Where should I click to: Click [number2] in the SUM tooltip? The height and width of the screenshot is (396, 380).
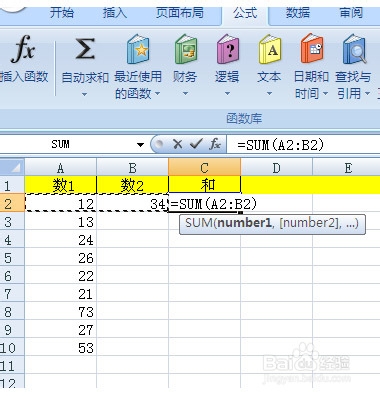(310, 223)
